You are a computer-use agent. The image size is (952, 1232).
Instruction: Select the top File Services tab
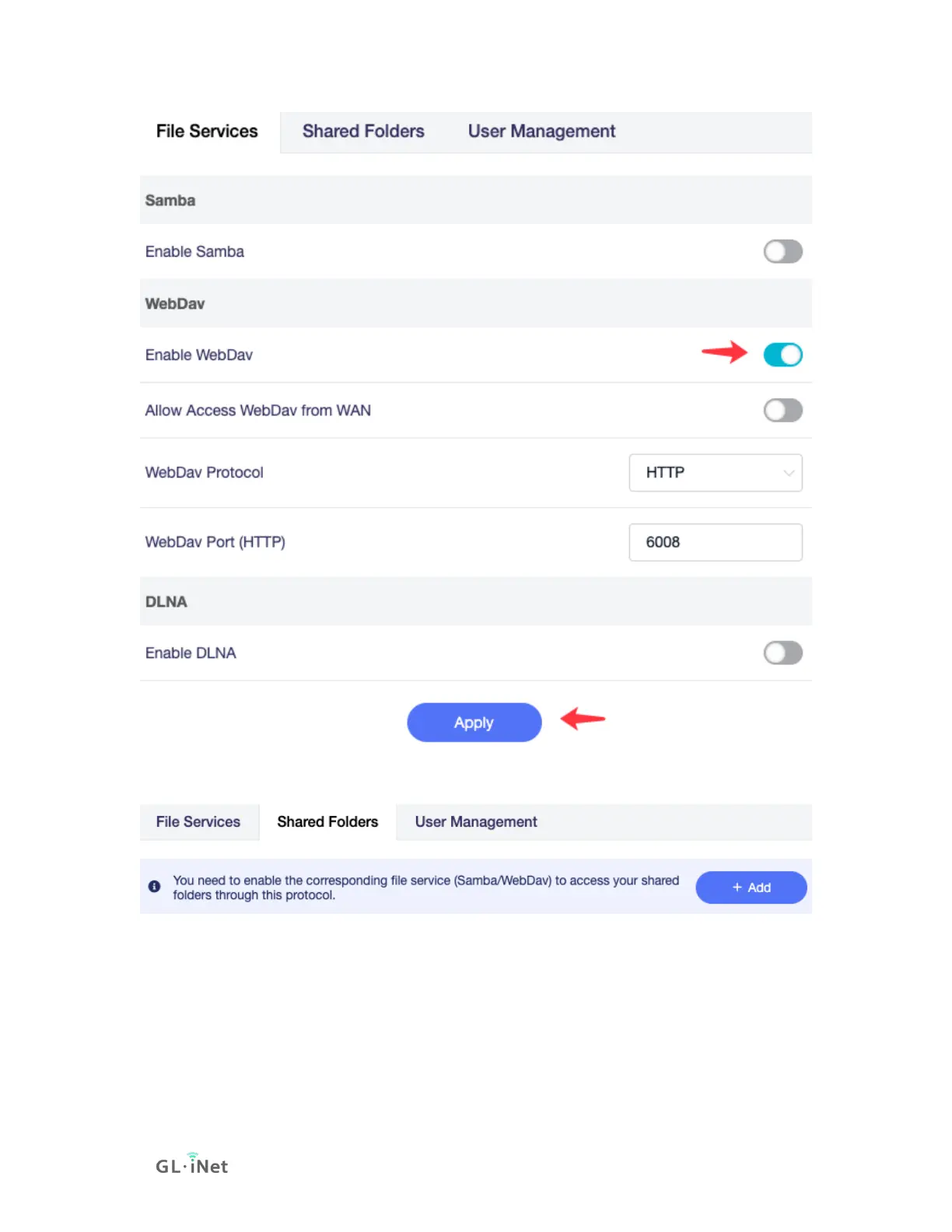(207, 131)
